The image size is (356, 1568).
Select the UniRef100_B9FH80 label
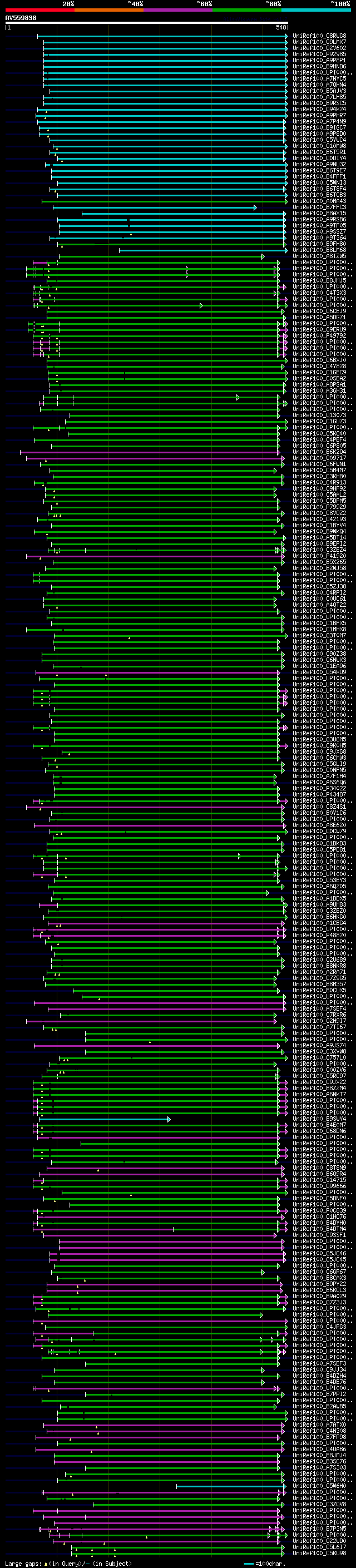click(319, 245)
